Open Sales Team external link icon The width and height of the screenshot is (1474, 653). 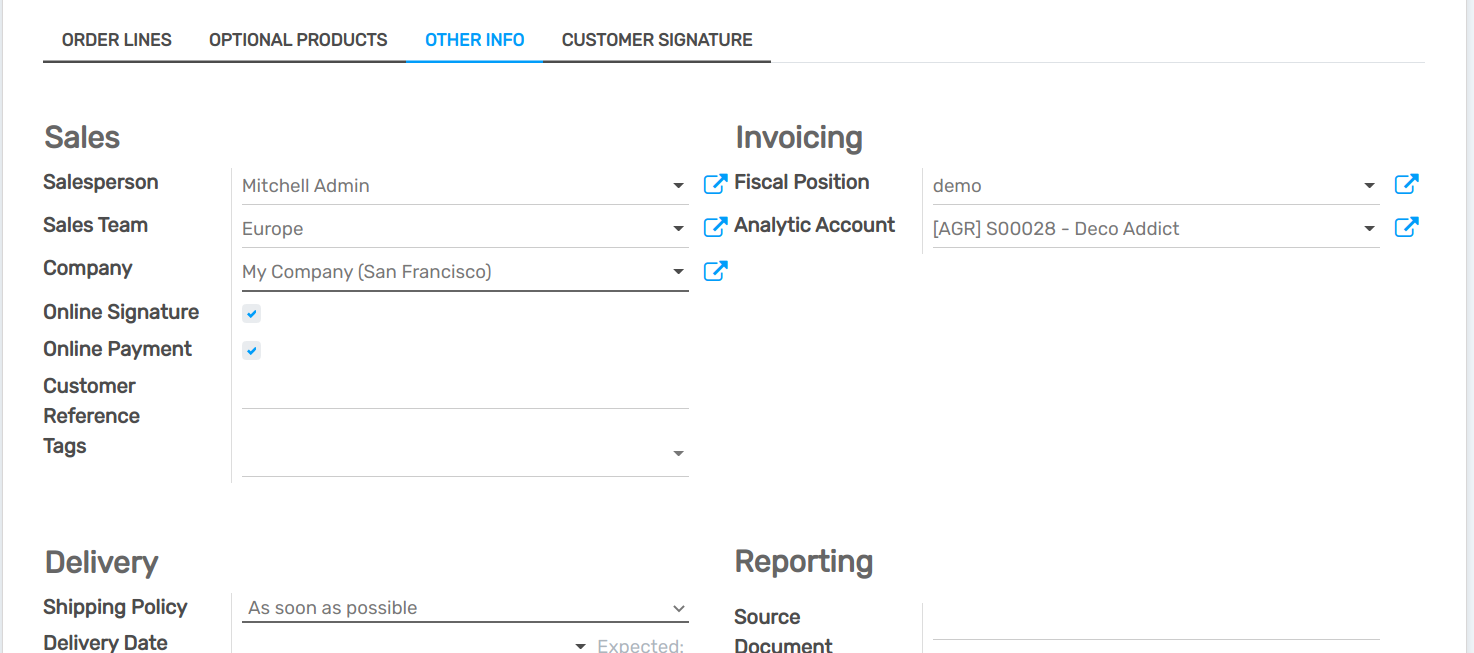[715, 227]
